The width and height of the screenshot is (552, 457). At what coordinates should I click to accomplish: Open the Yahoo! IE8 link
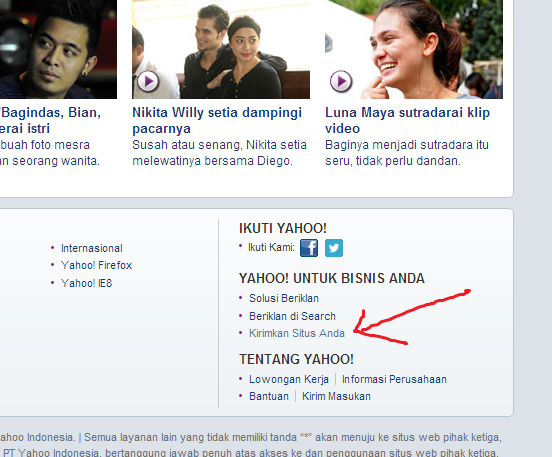coord(86,283)
